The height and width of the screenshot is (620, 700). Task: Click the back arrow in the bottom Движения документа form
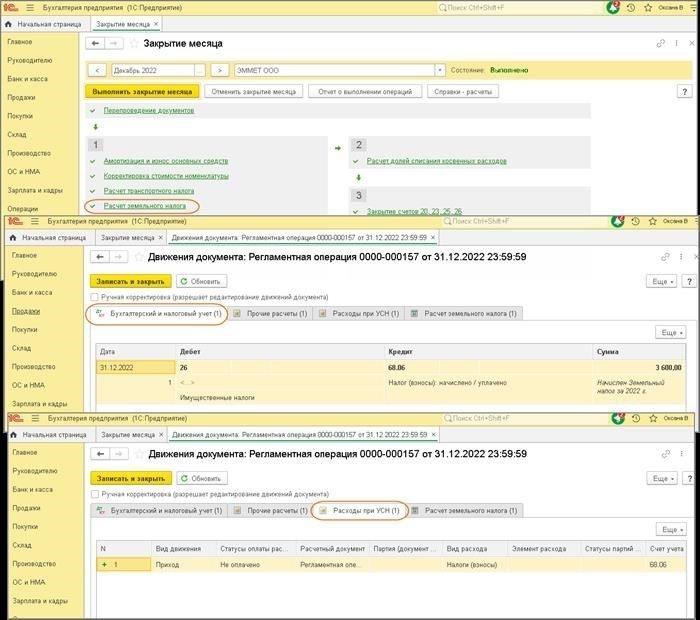pyautogui.click(x=100, y=454)
